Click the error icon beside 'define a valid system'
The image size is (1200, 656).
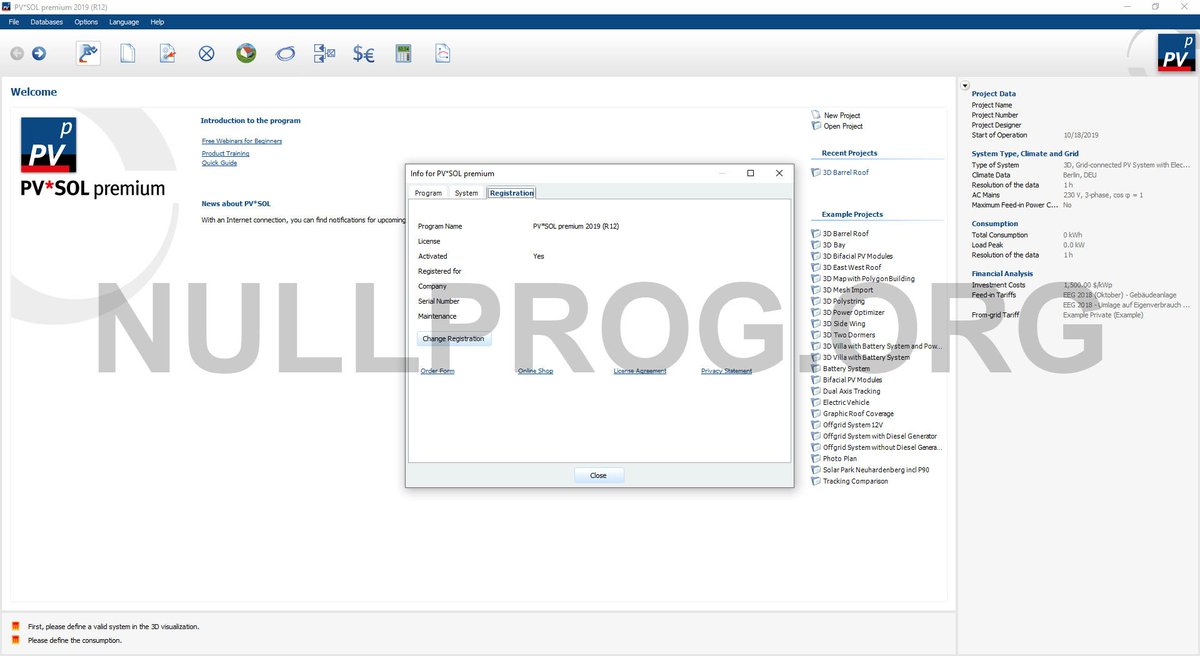click(x=15, y=627)
